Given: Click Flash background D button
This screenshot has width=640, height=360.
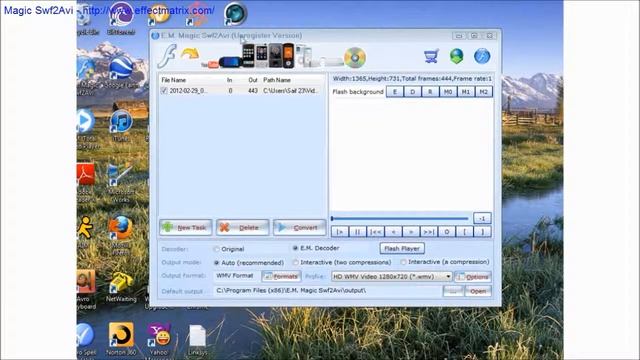Looking at the screenshot, I should pyautogui.click(x=412, y=92).
